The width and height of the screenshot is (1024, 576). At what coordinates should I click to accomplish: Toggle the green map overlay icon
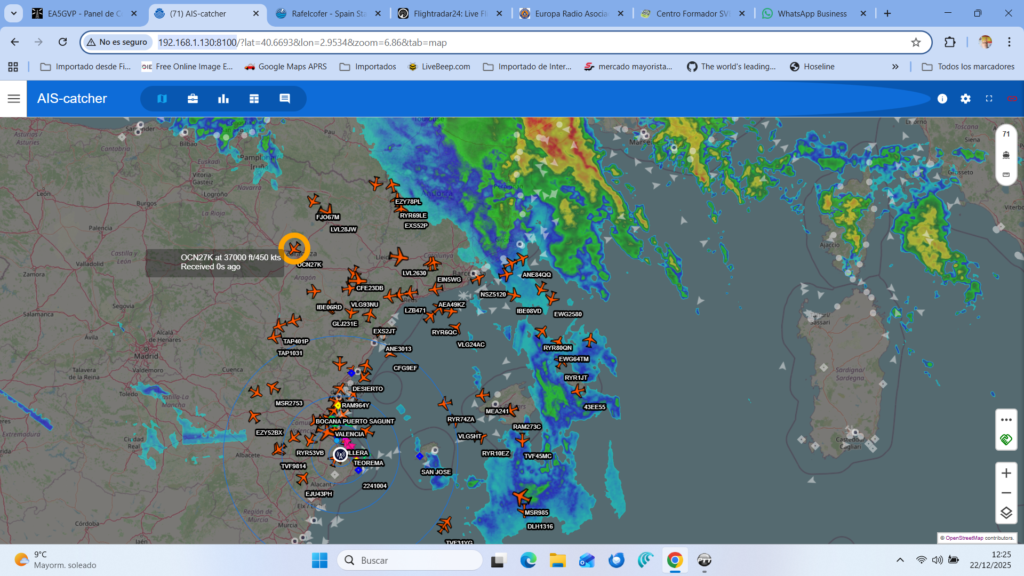1006,440
